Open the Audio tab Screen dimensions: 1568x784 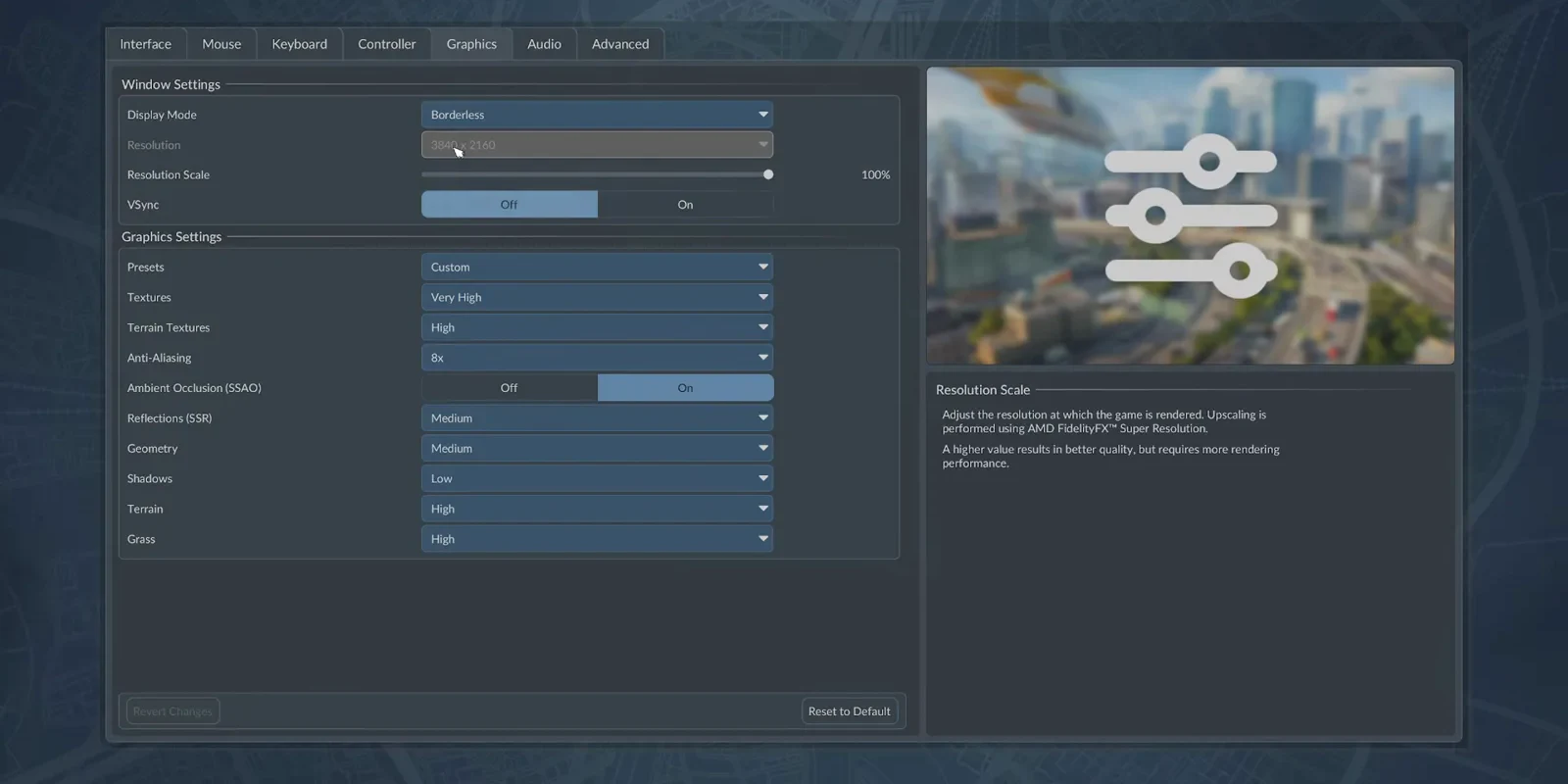544,44
